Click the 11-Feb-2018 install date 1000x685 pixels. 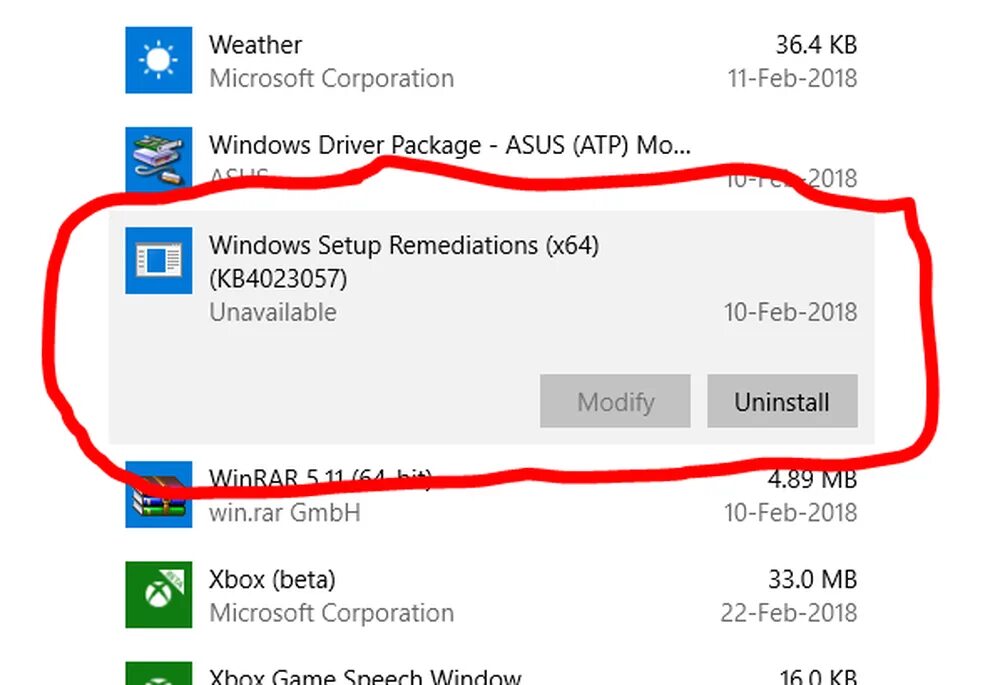click(792, 78)
